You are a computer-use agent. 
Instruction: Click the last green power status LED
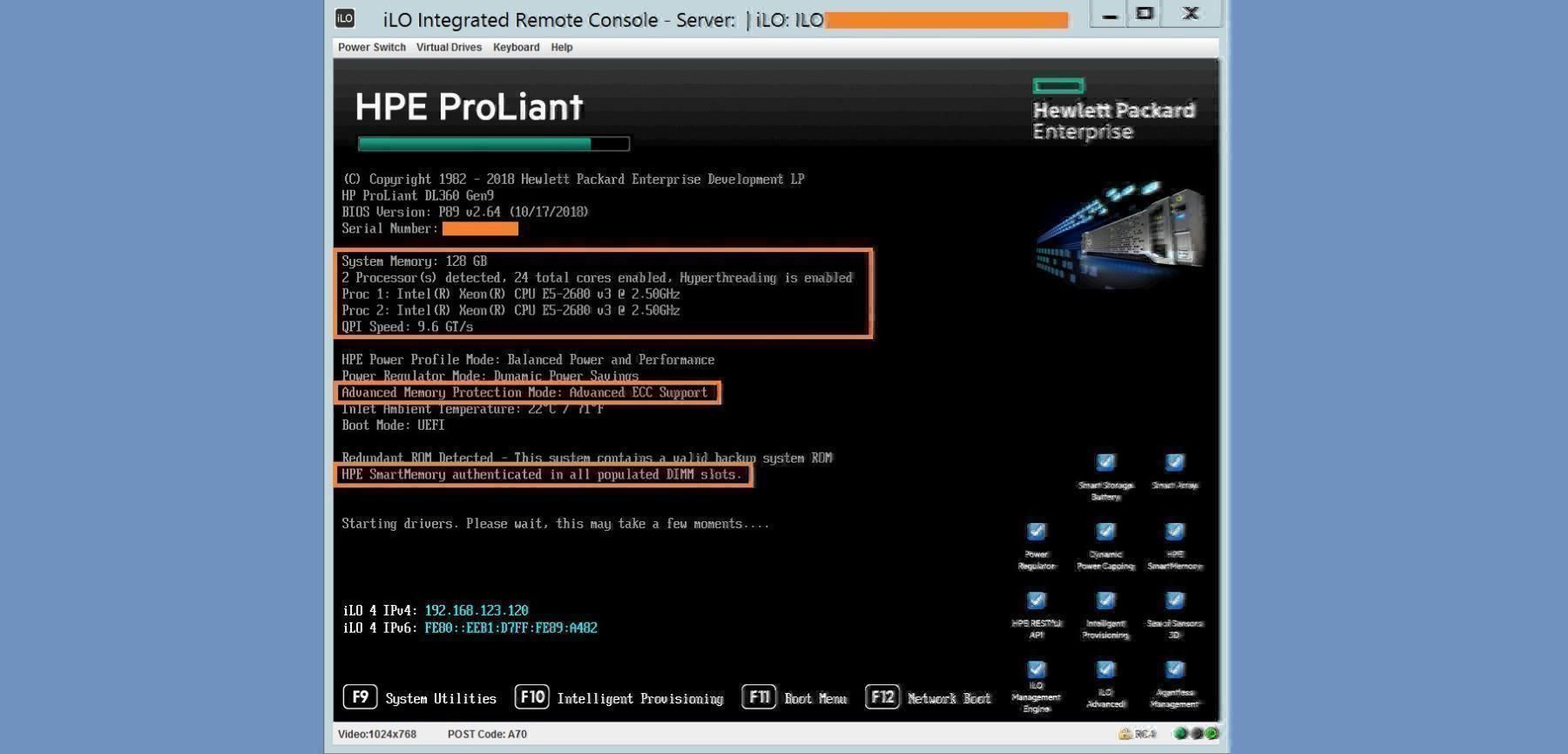(1211, 734)
